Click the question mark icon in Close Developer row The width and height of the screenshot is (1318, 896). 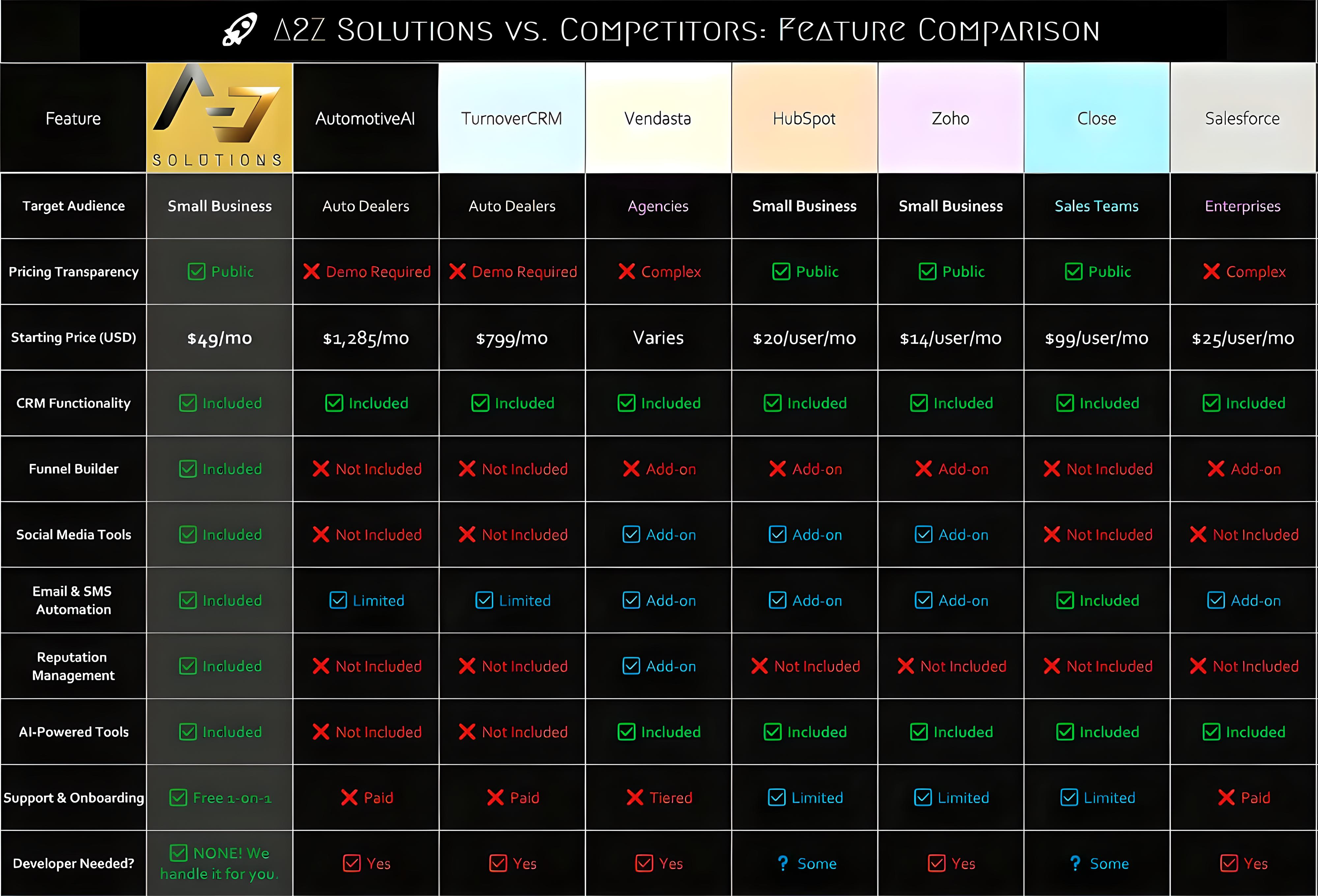pos(1075,863)
